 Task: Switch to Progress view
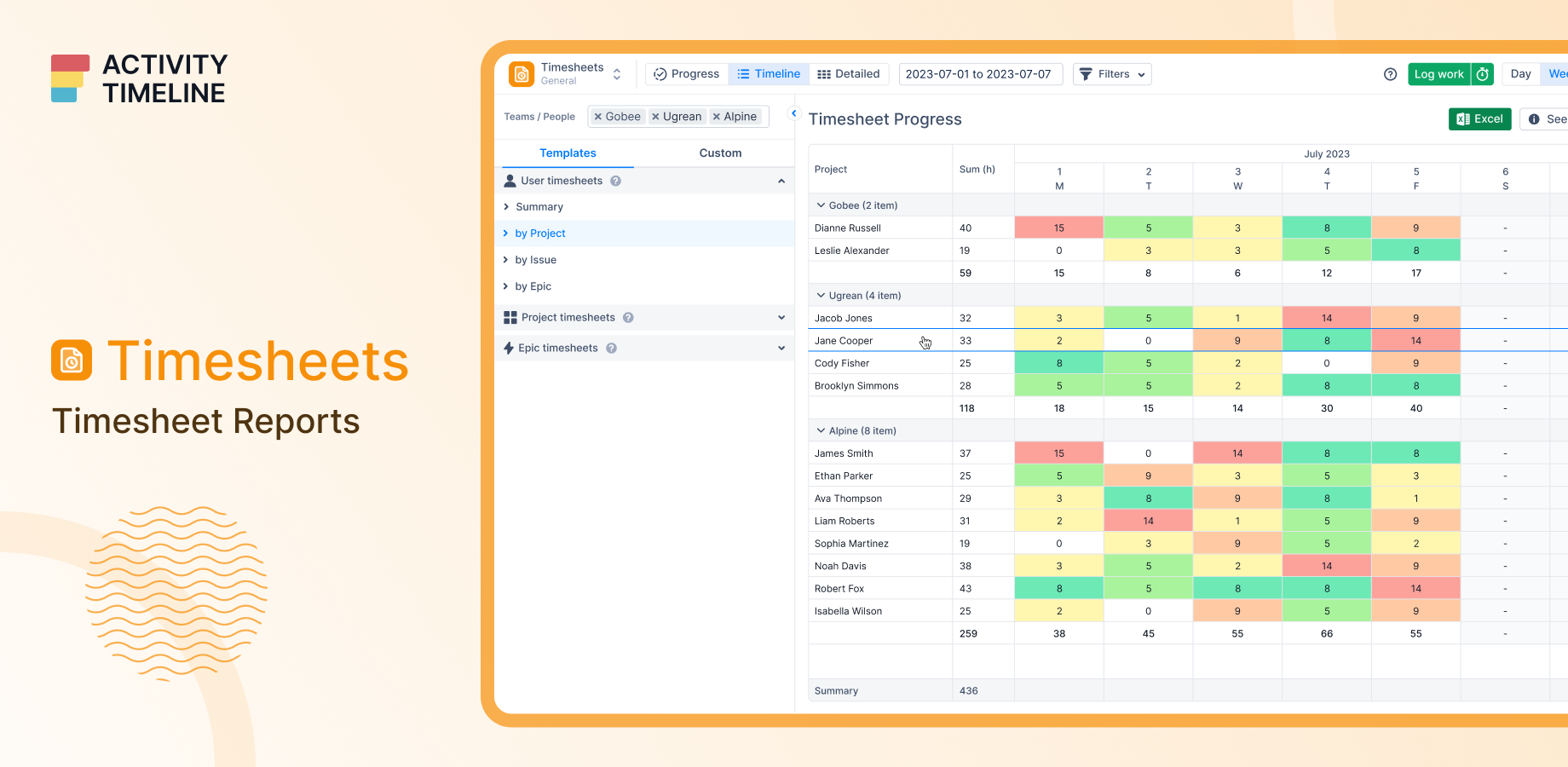coord(687,74)
